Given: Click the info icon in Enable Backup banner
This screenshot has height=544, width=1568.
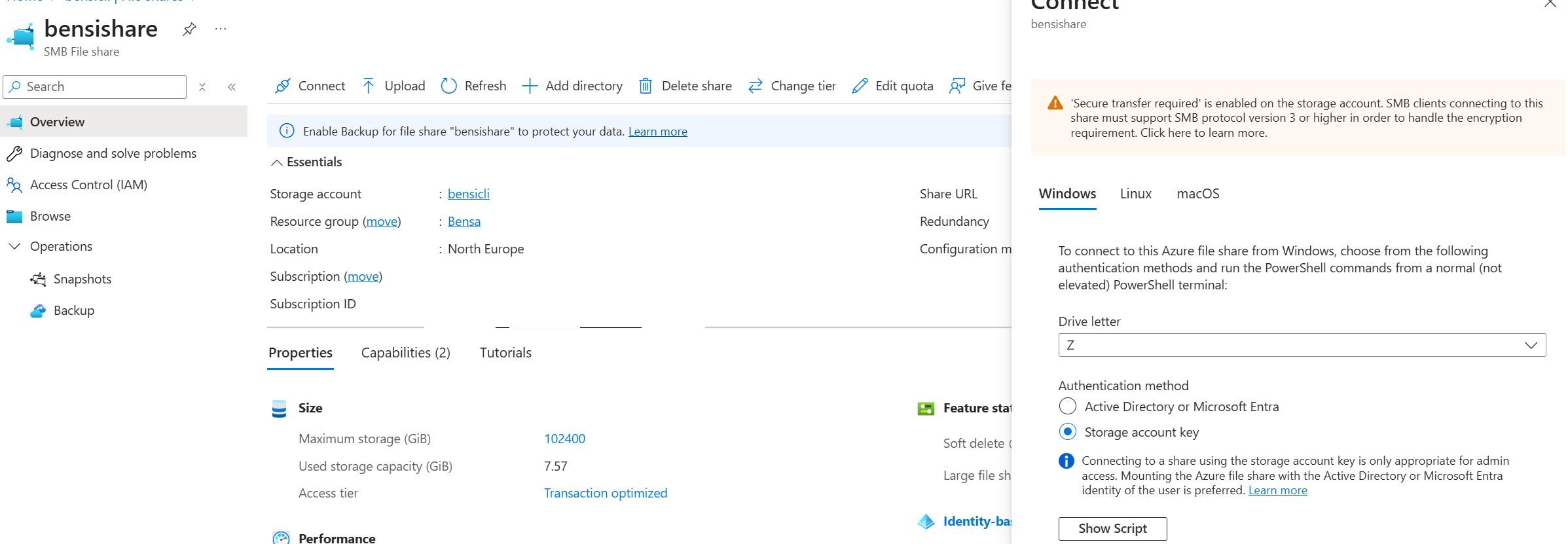Looking at the screenshot, I should (x=287, y=131).
